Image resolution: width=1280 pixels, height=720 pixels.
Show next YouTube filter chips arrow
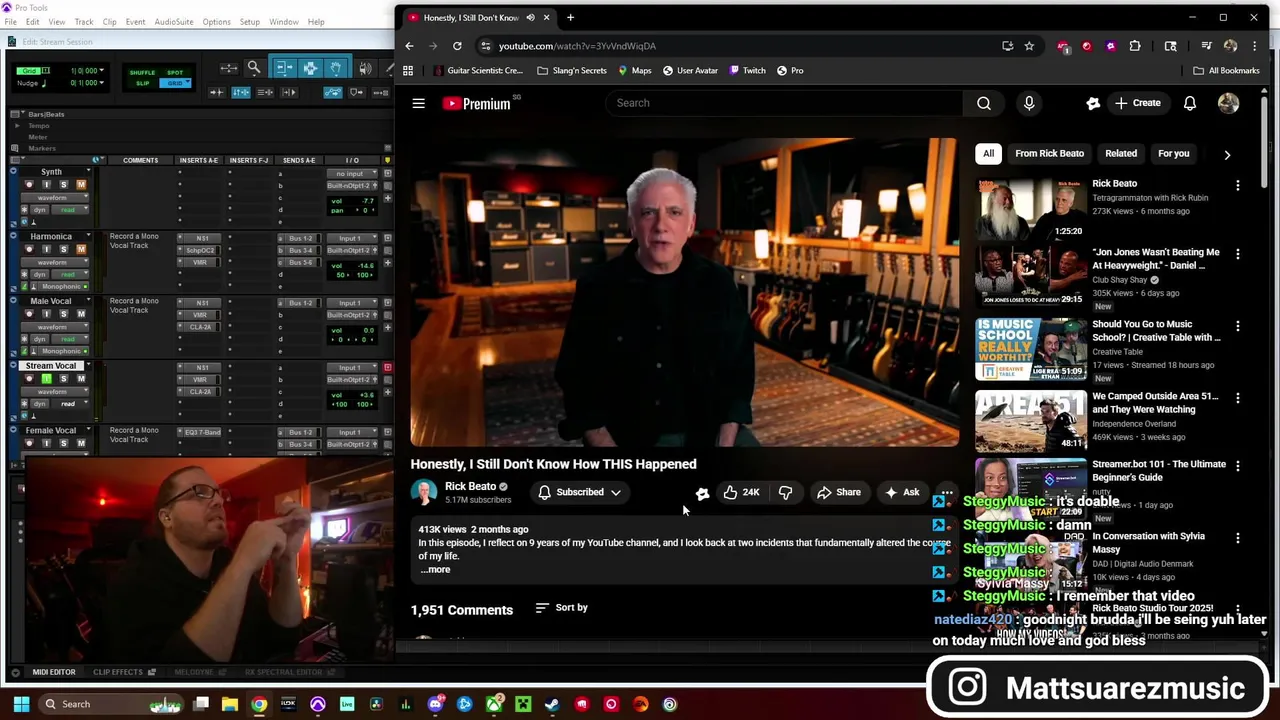click(1227, 154)
